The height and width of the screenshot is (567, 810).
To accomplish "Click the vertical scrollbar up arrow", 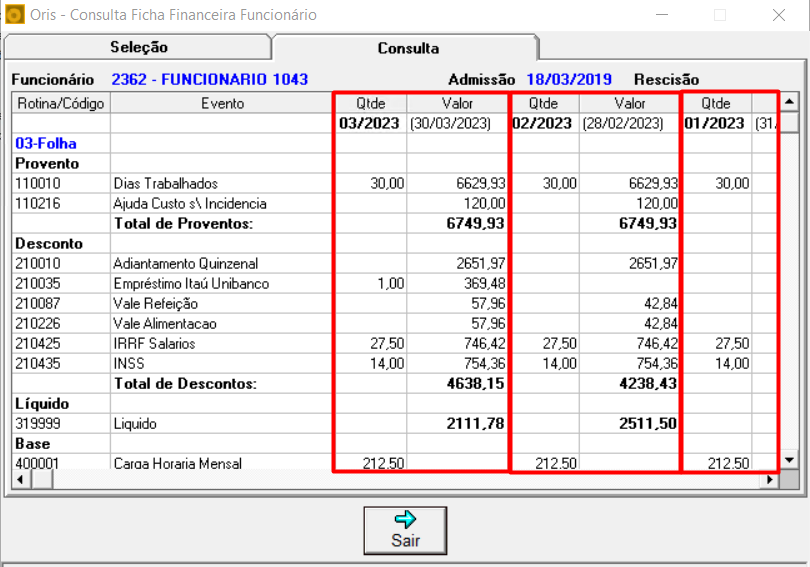I will [x=788, y=102].
